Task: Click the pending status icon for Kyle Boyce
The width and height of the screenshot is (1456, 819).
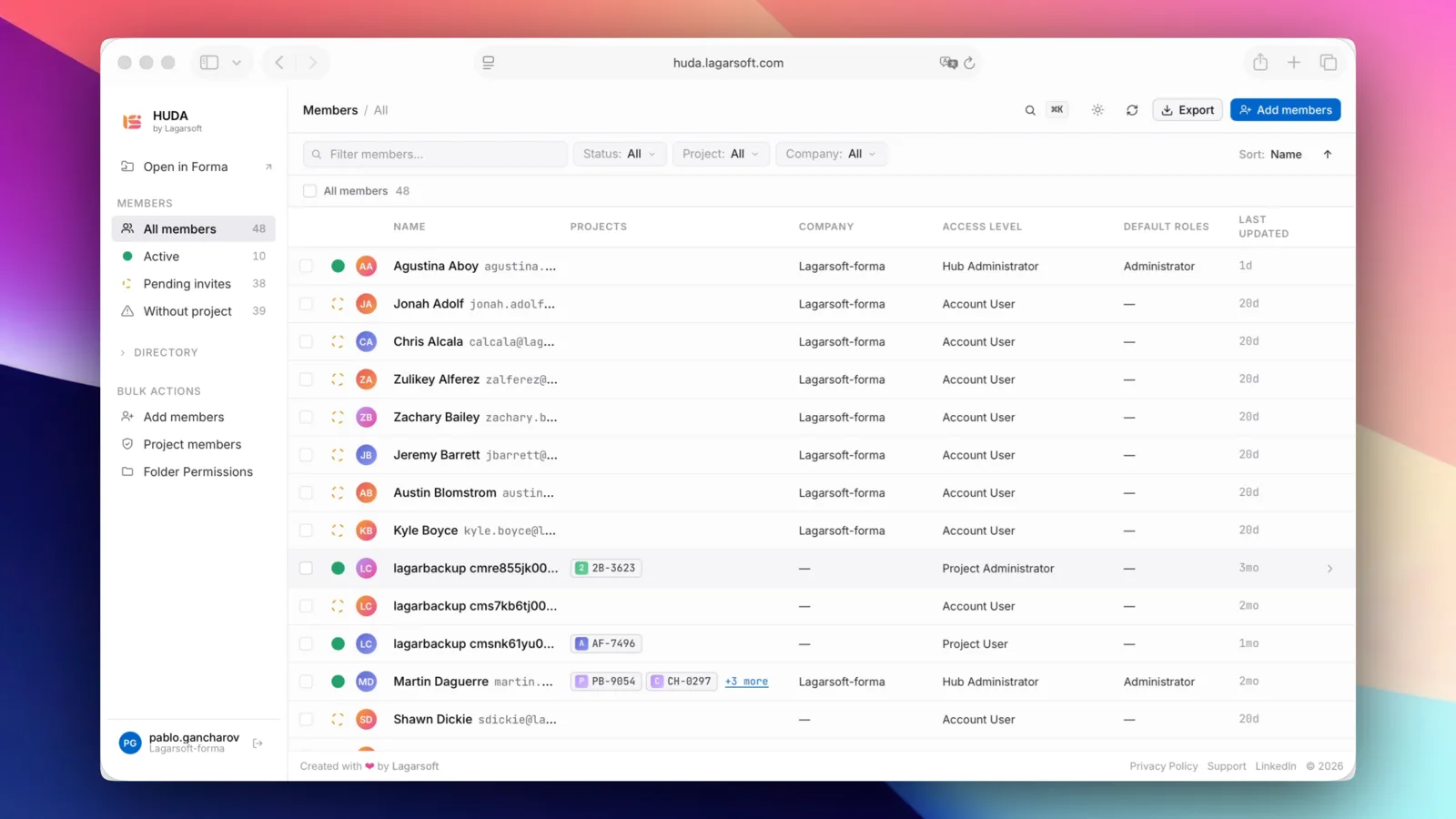Action: coord(338,531)
